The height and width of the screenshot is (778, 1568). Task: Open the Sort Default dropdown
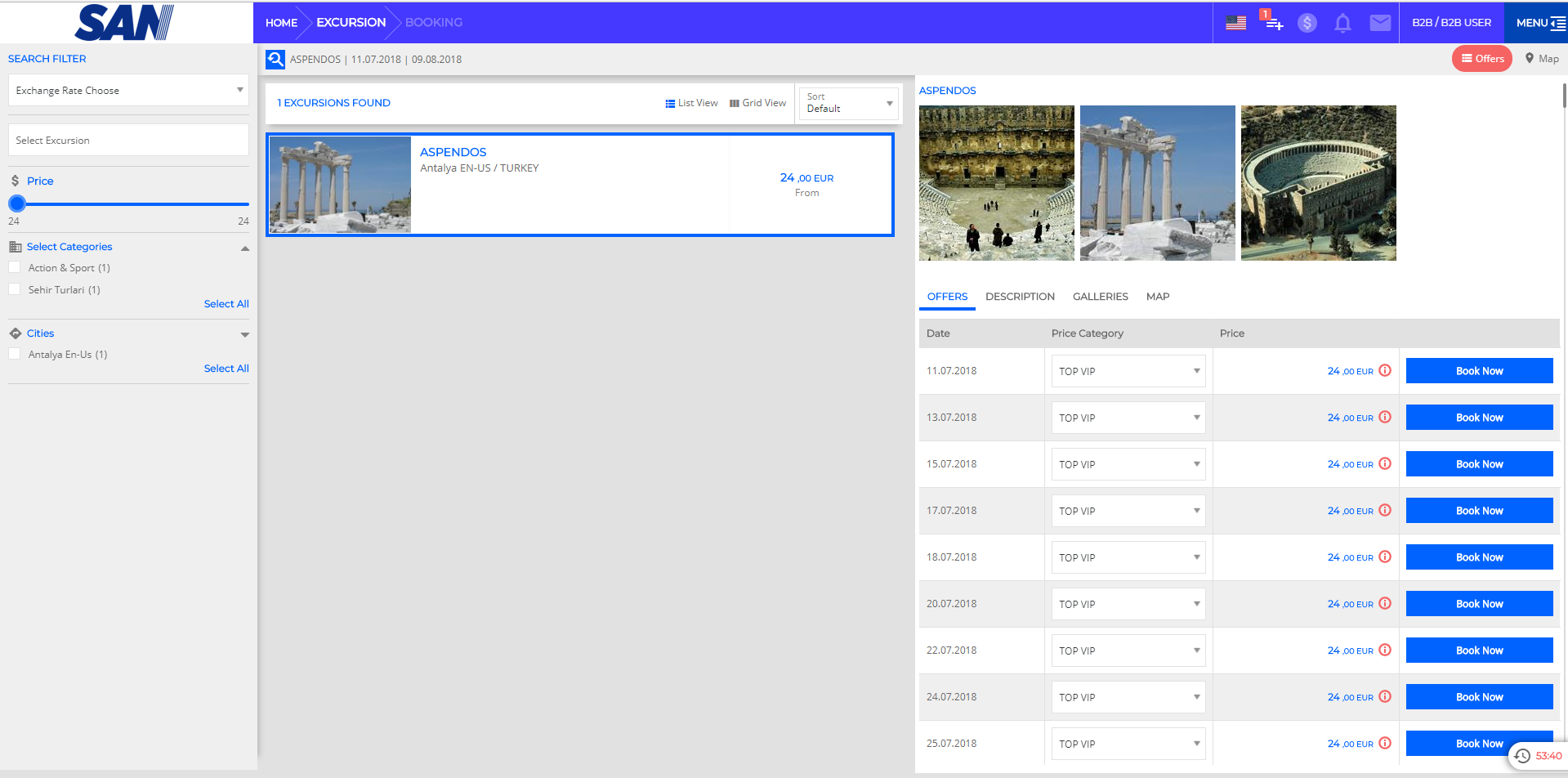pyautogui.click(x=848, y=103)
